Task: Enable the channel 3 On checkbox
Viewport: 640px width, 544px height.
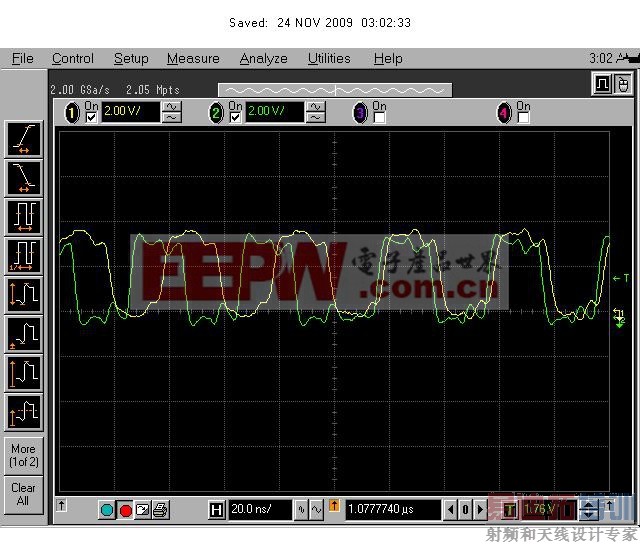Action: click(379, 118)
